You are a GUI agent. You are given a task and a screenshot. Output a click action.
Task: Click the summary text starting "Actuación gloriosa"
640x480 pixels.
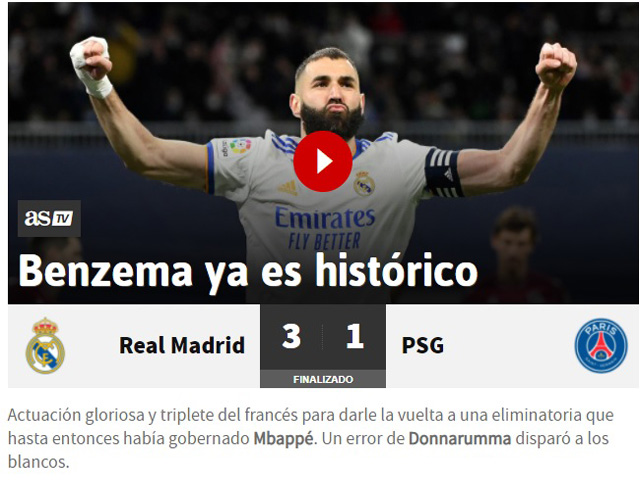[311, 438]
